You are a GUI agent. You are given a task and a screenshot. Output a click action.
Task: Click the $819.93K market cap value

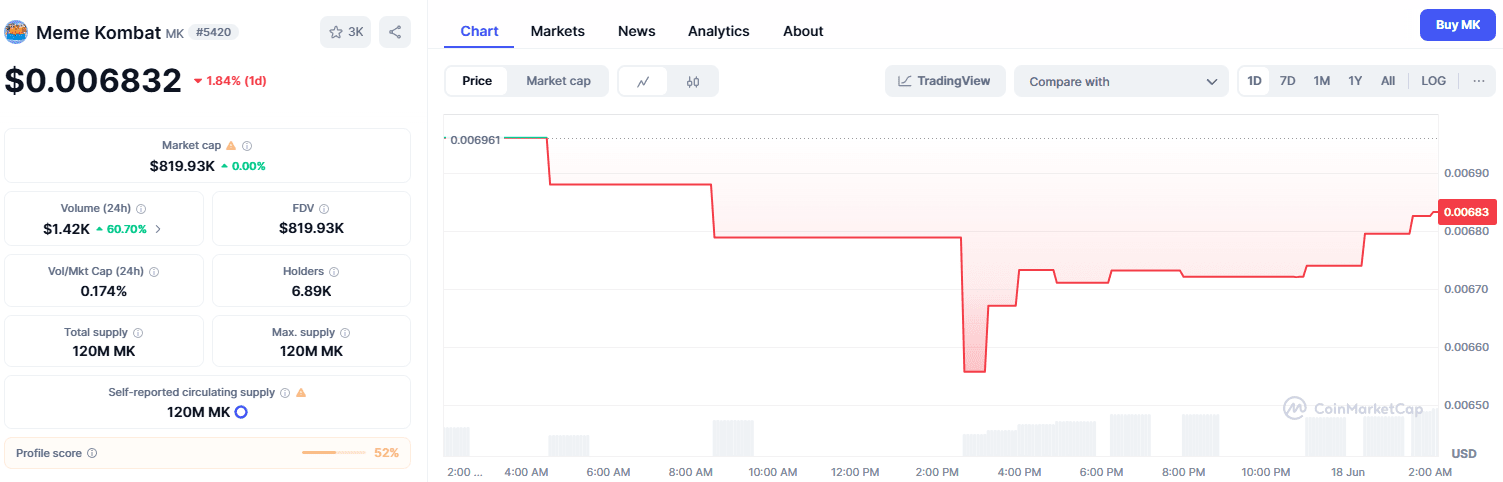(x=182, y=165)
